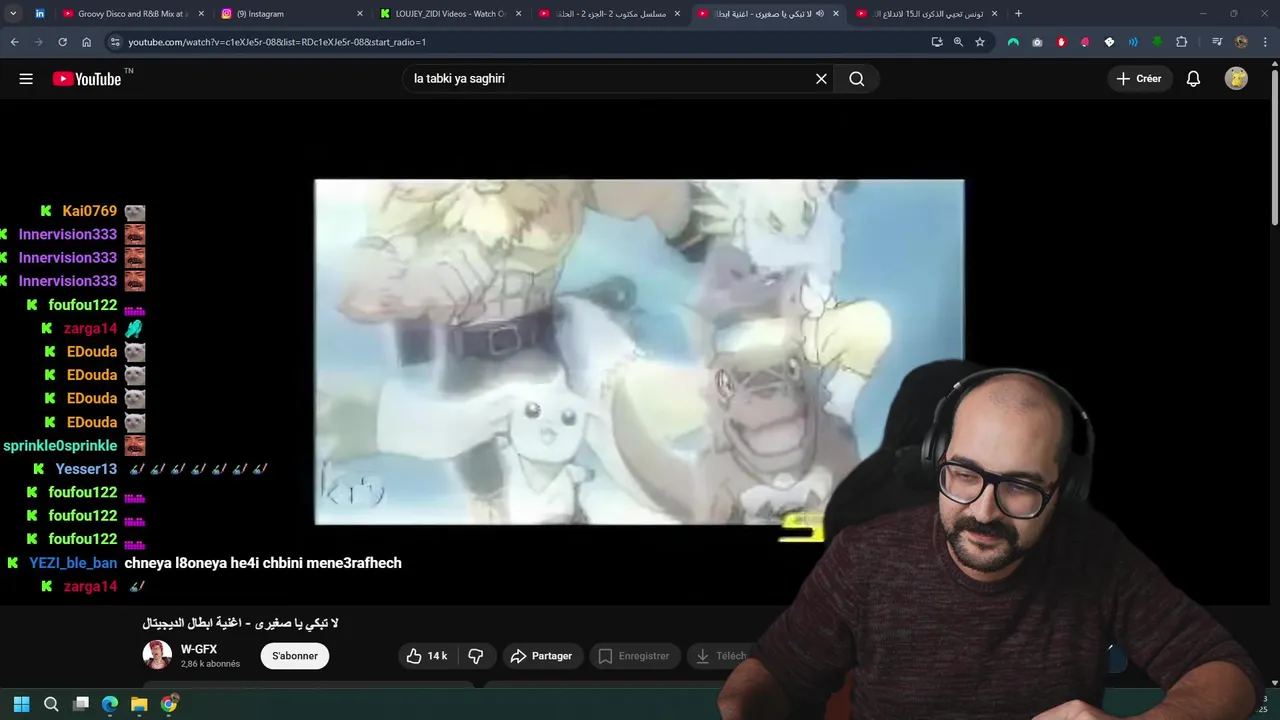Open the pink extension icon

(x=1085, y=42)
